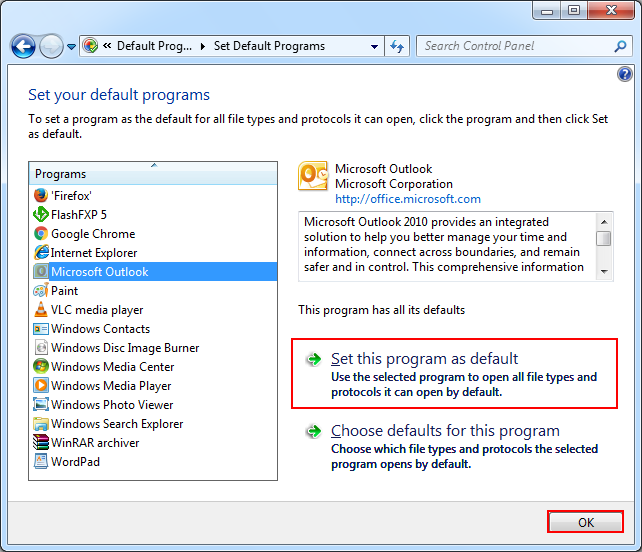This screenshot has height=552, width=642.
Task: Select Windows Disc Image Burner entry
Action: 153,347
